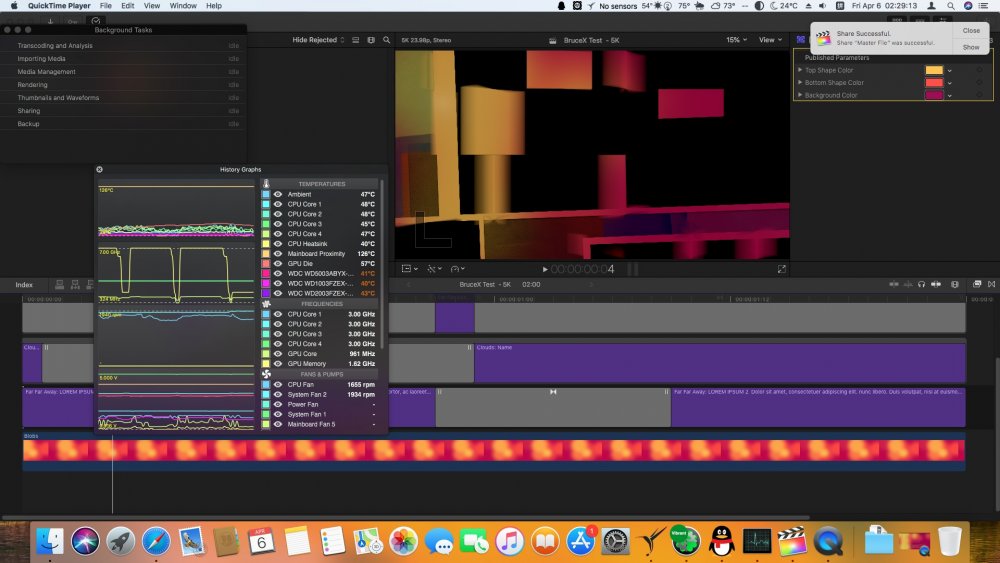This screenshot has width=1000, height=563.
Task: Toggle visibility of Ambient temperature sensor
Action: pos(278,194)
